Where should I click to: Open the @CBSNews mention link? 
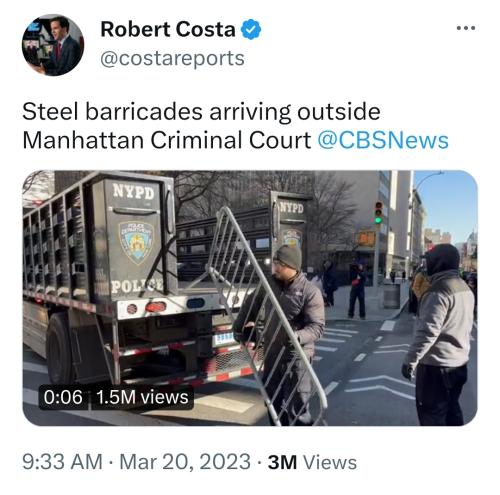[383, 140]
